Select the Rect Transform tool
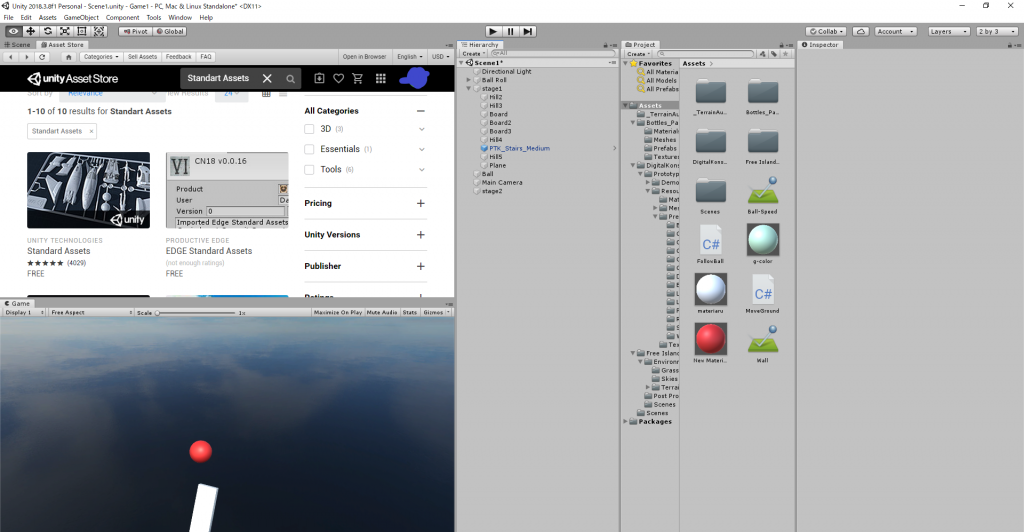The height and width of the screenshot is (532, 1024). [x=82, y=31]
